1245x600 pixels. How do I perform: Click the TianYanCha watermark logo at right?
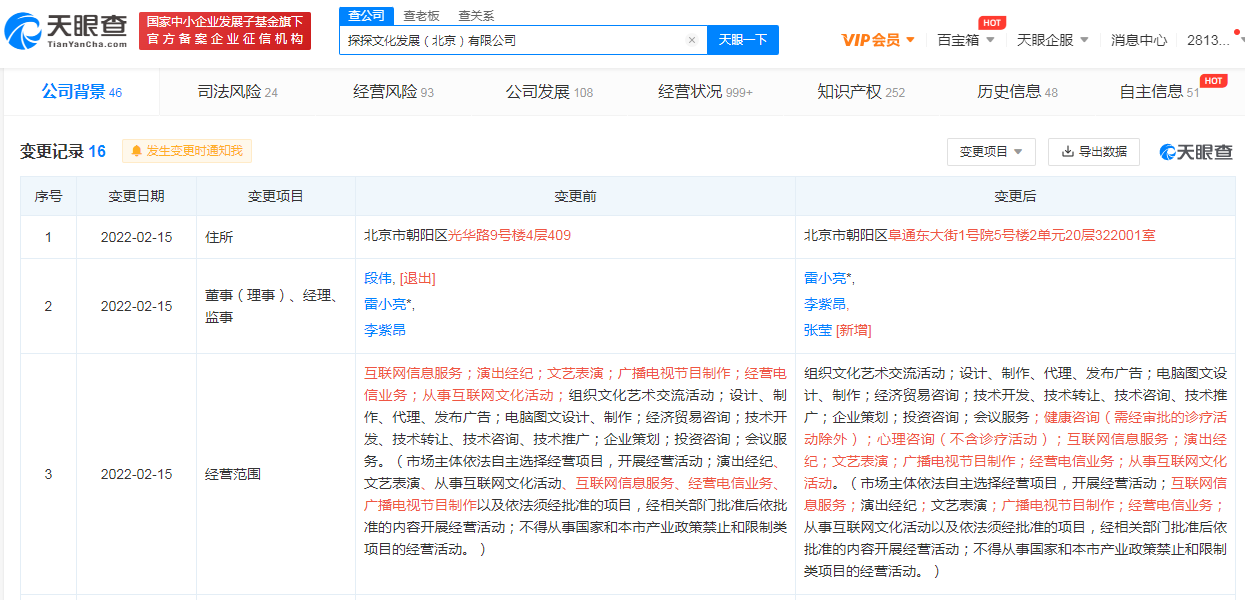tap(1196, 152)
